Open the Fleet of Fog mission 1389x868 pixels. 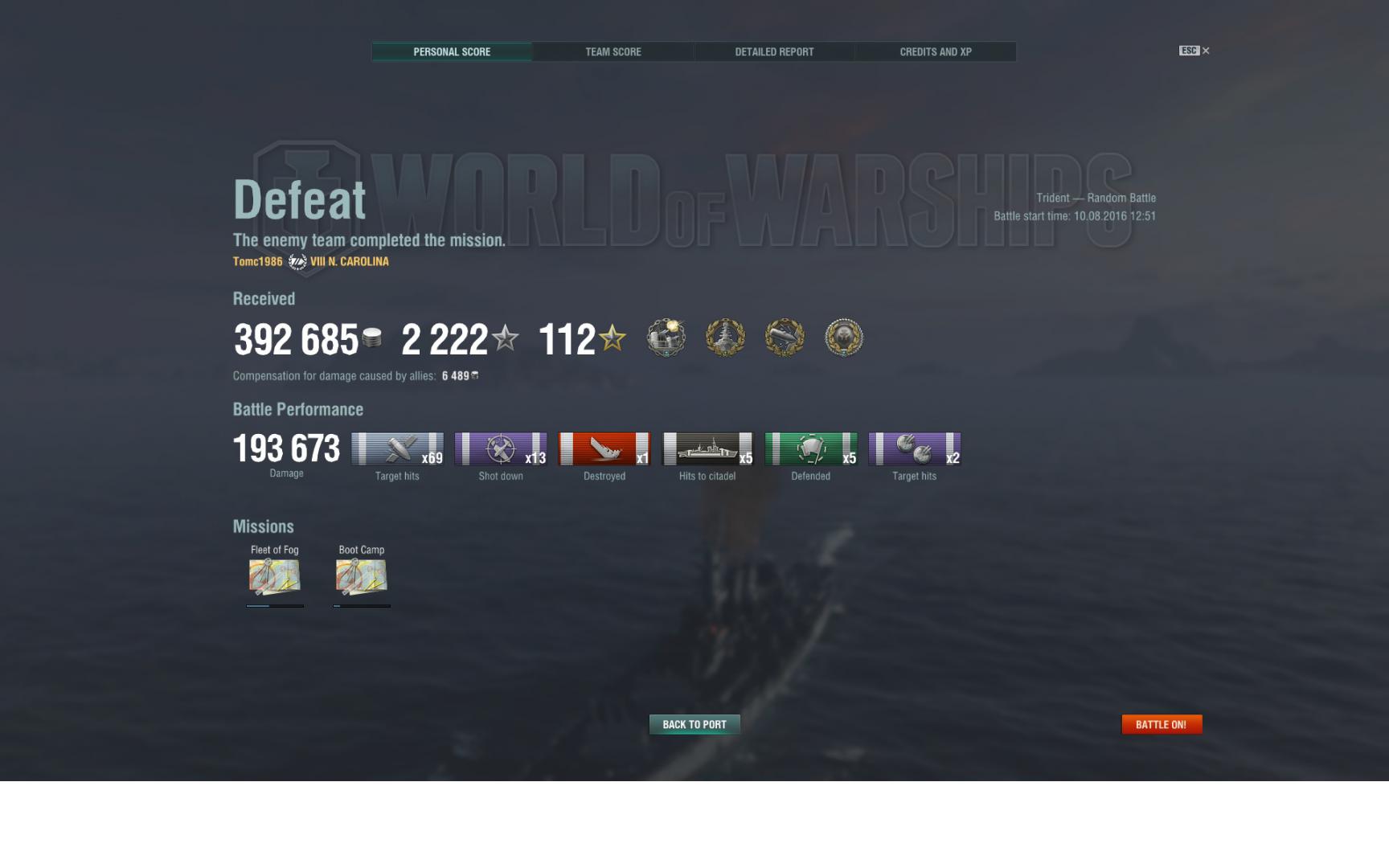click(275, 576)
